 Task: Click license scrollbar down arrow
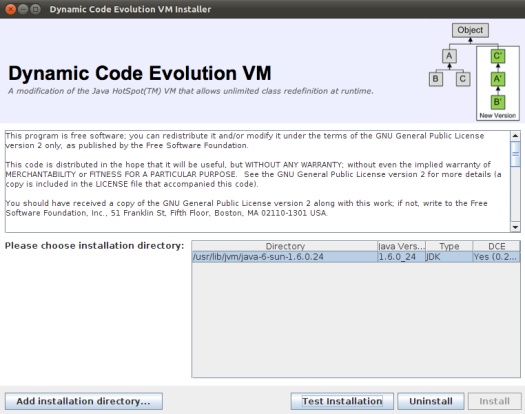(515, 227)
